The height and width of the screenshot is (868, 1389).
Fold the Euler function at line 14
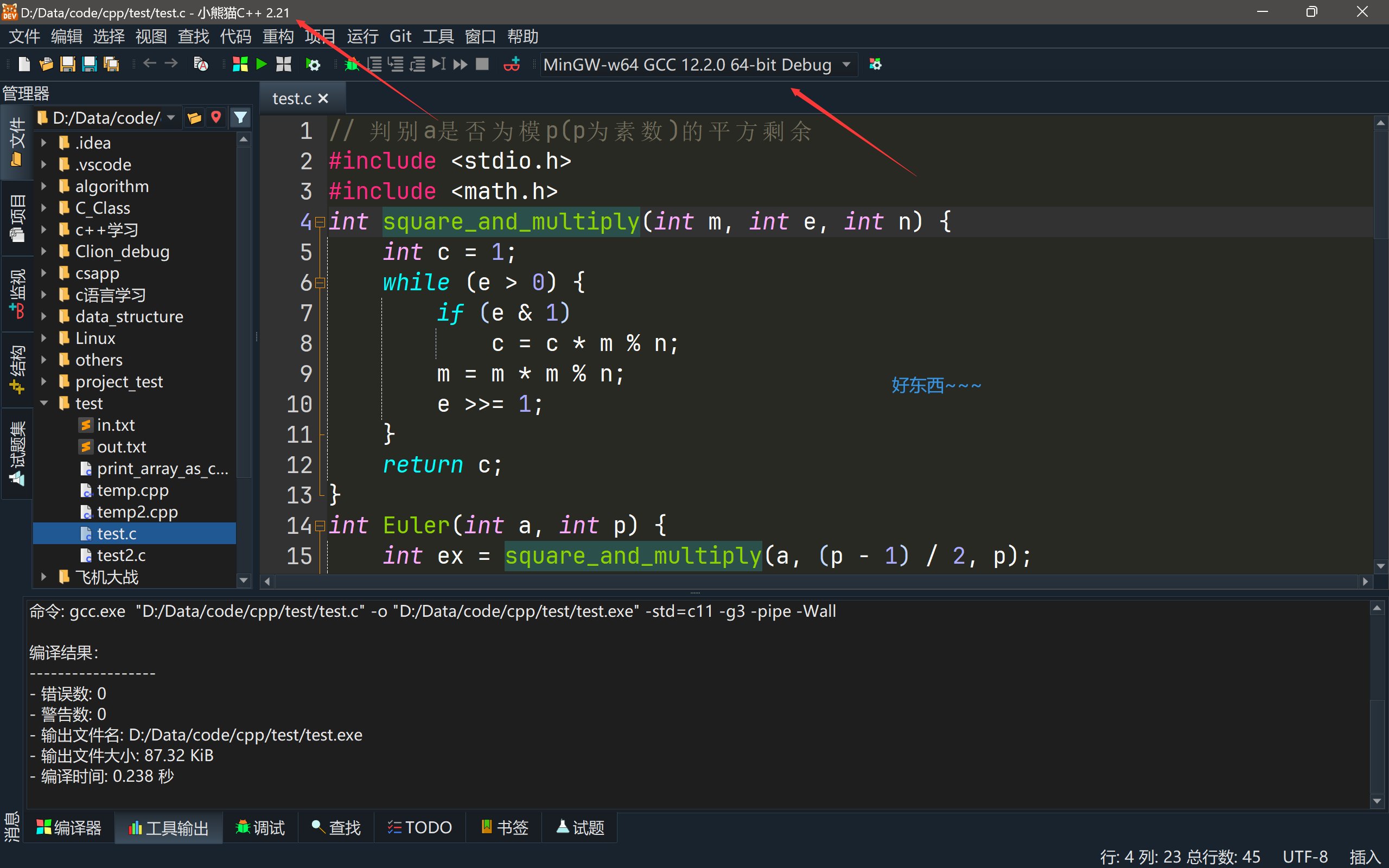tap(320, 525)
